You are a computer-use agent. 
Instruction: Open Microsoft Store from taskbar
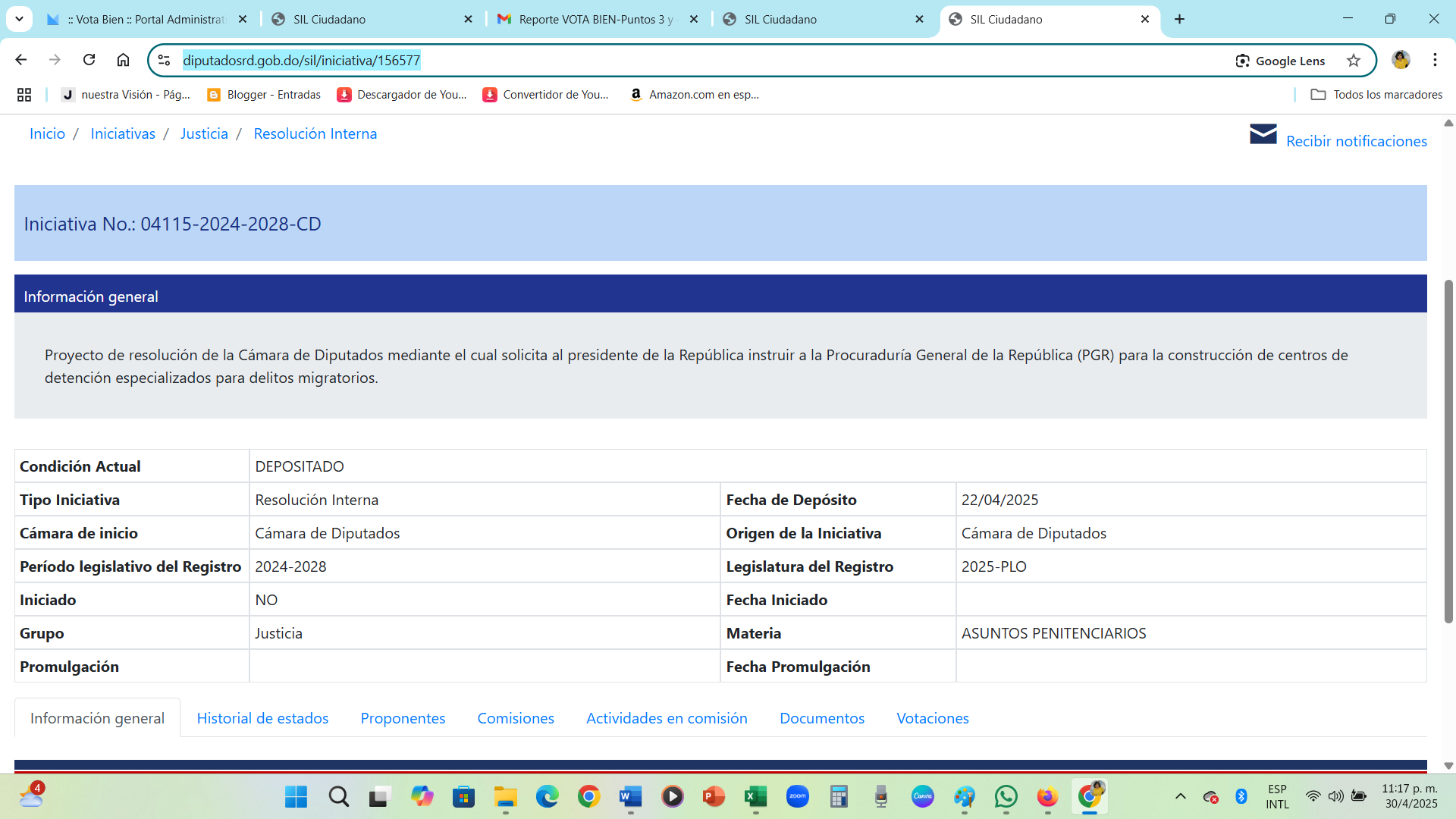click(x=463, y=796)
